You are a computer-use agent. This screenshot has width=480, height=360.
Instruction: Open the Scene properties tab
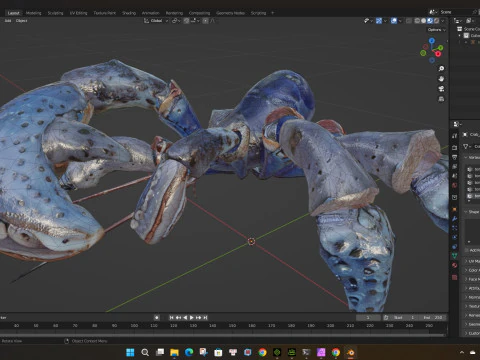coord(455,176)
